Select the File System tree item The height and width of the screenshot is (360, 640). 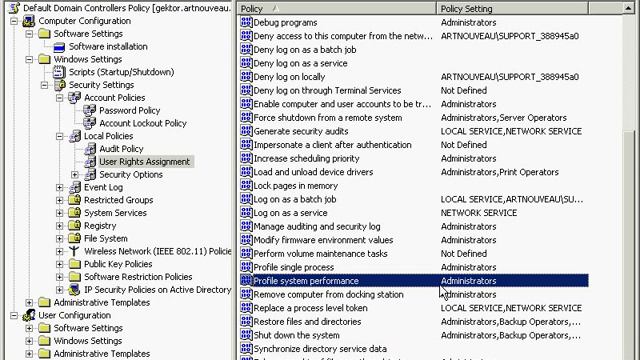click(x=106, y=238)
